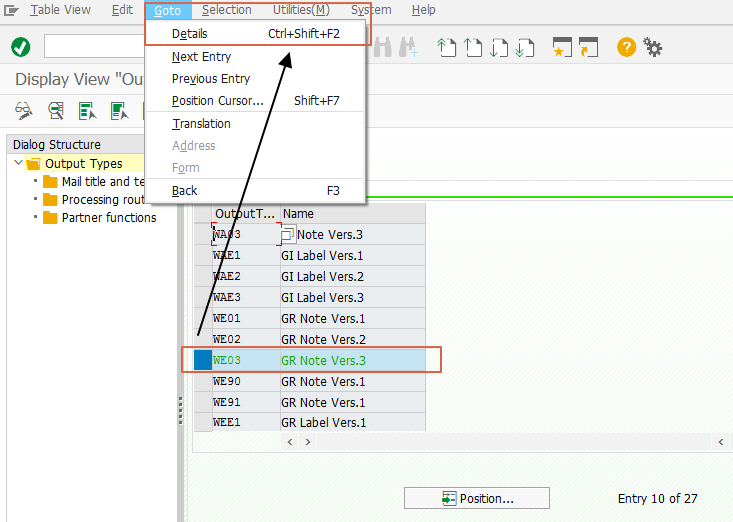Toggle row selector for WE90 row
This screenshot has height=522, width=733.
tap(203, 381)
